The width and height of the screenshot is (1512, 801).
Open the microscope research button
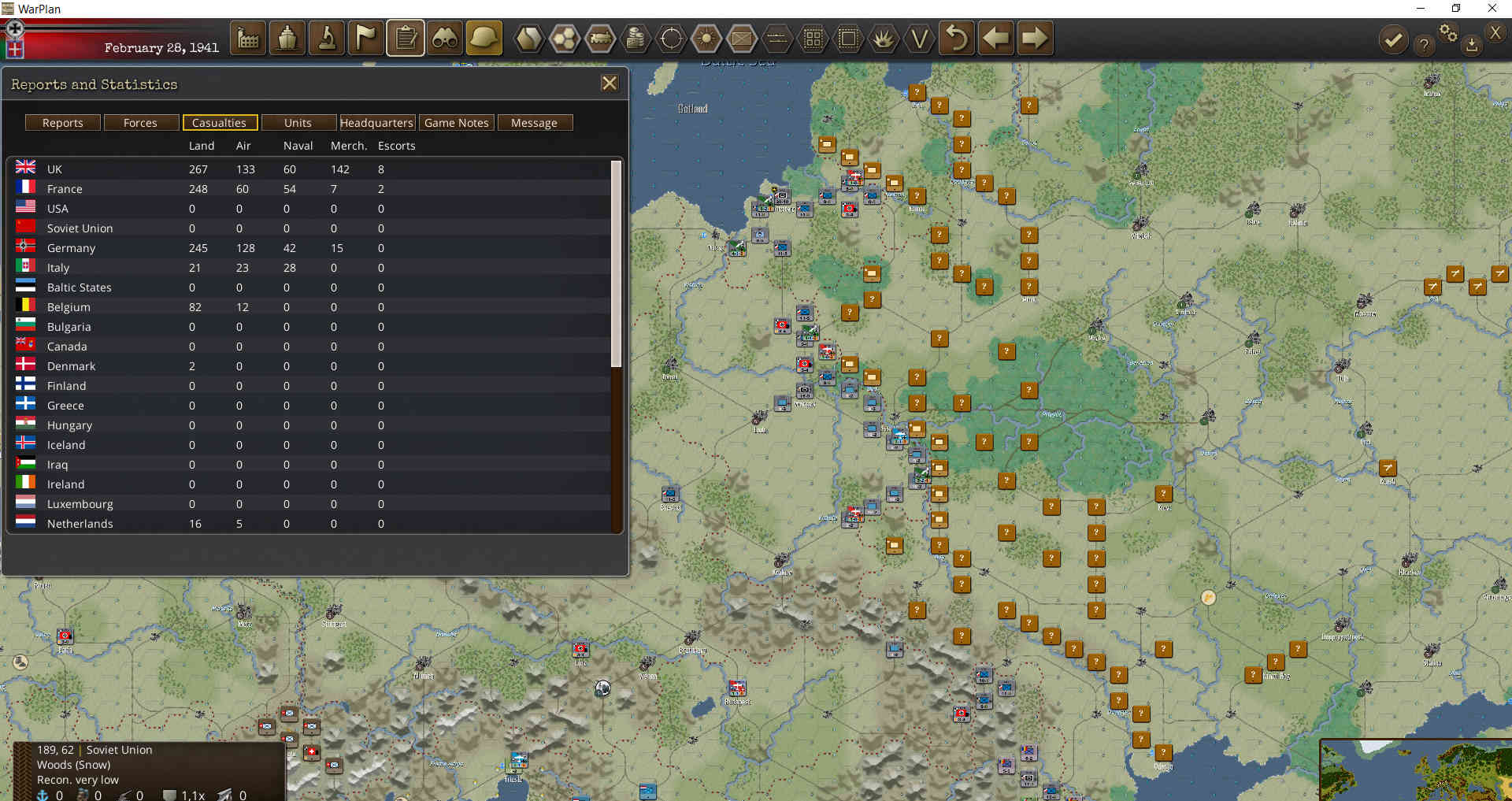coord(327,38)
